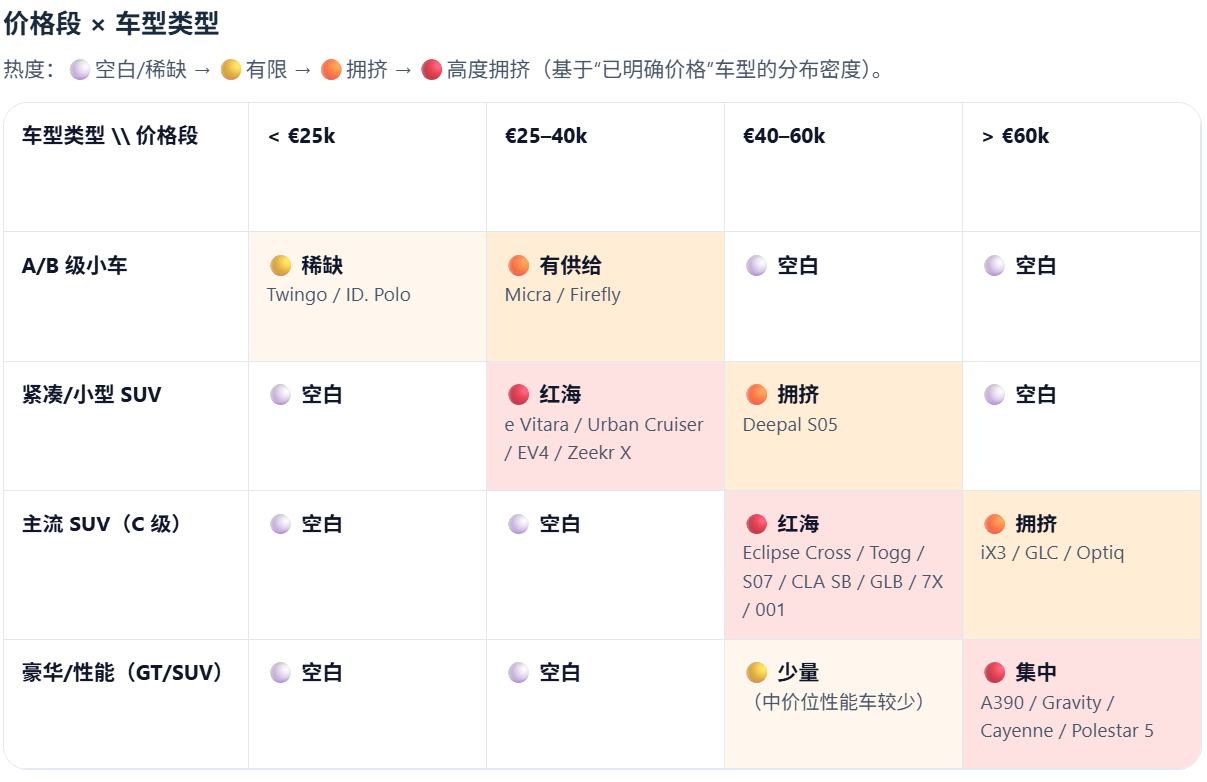Select the > €60k column header
Screen dimensions: 1207x782
(x=1015, y=136)
